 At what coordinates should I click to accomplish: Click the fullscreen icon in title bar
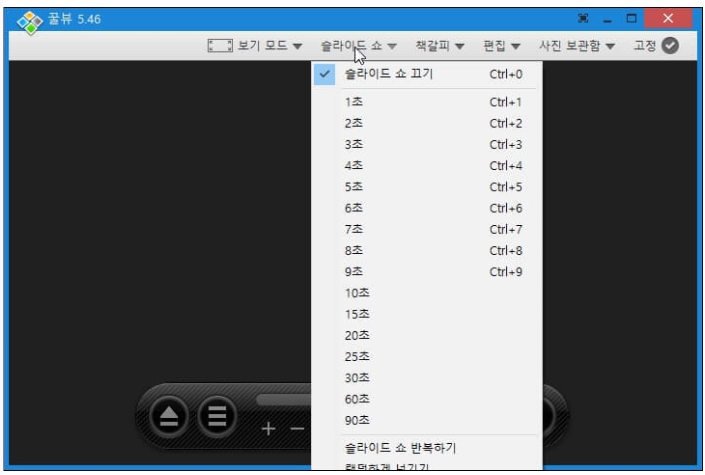(583, 18)
